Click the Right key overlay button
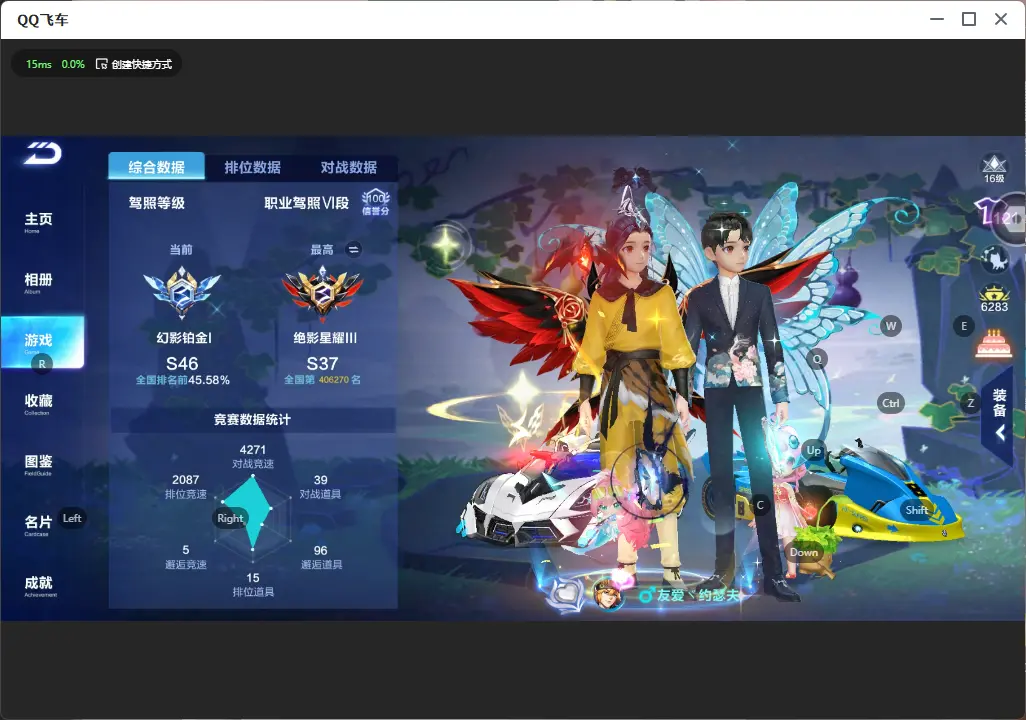Screen dimensions: 1026x720 (x=230, y=518)
